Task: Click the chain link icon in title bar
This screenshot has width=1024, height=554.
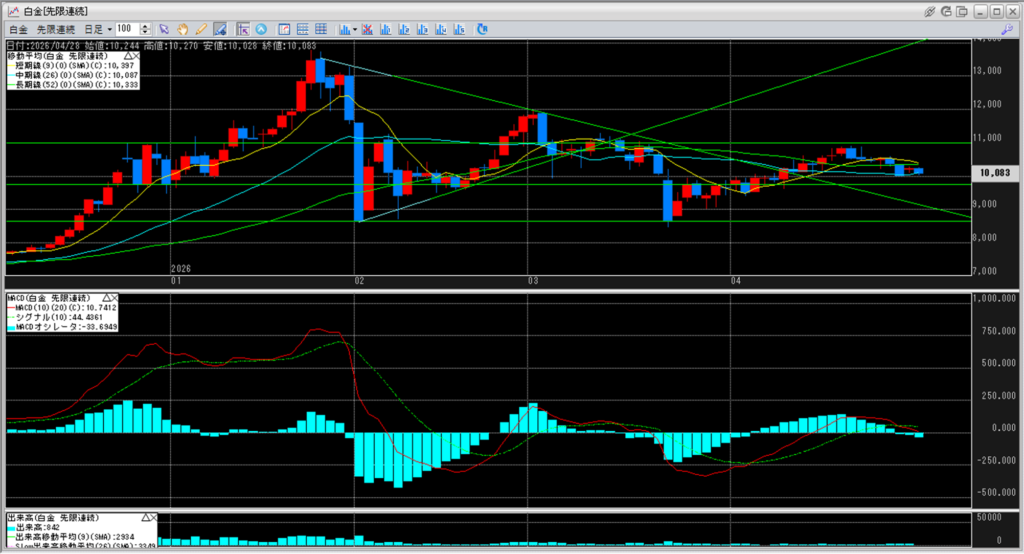Action: [928, 10]
